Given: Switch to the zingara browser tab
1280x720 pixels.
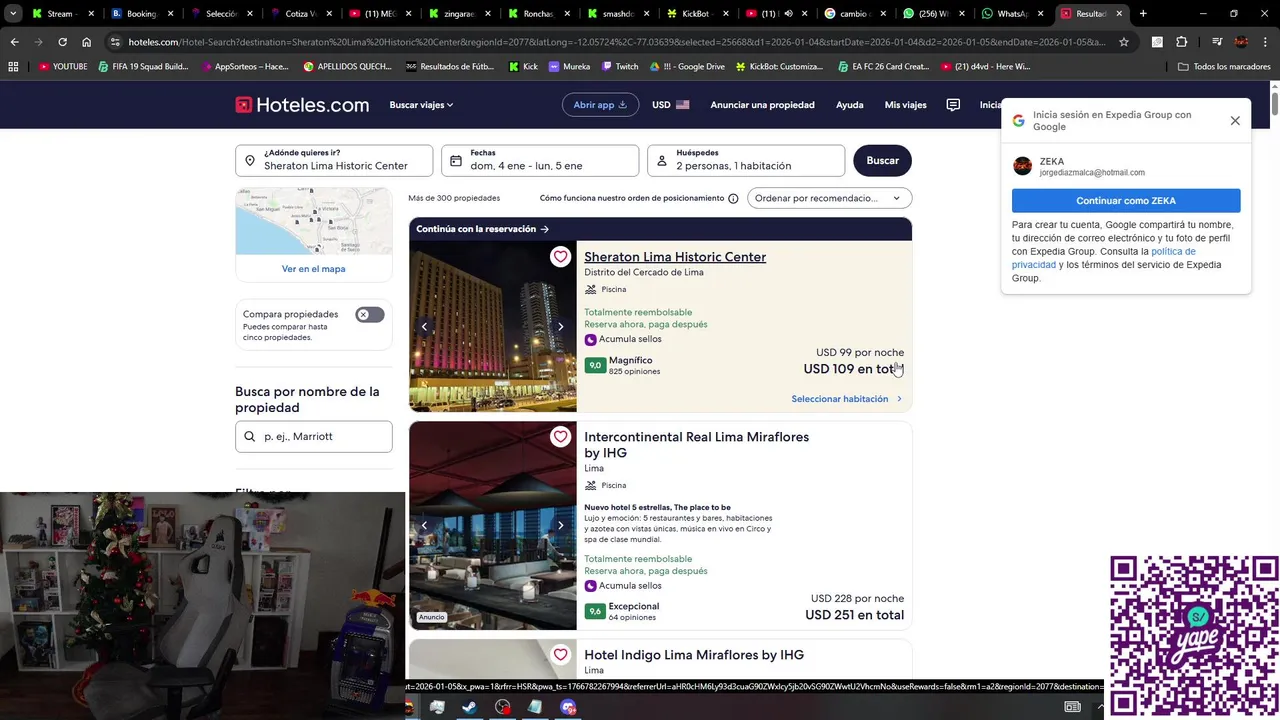Looking at the screenshot, I should pos(458,14).
